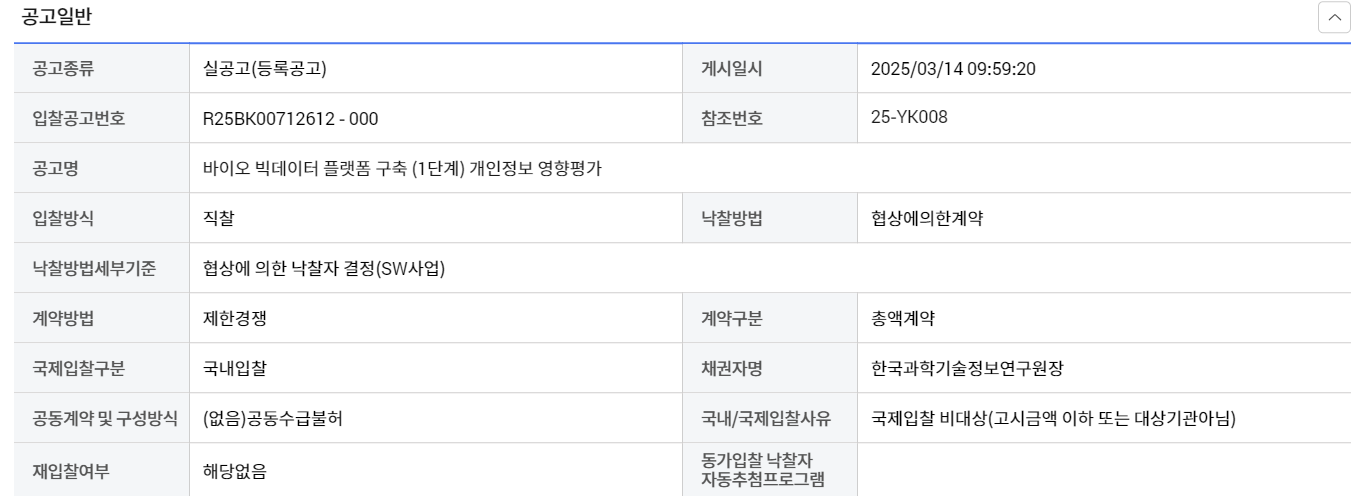This screenshot has width=1352, height=496.
Task: Click the 재입찰여부 label cell
Action: point(102,469)
